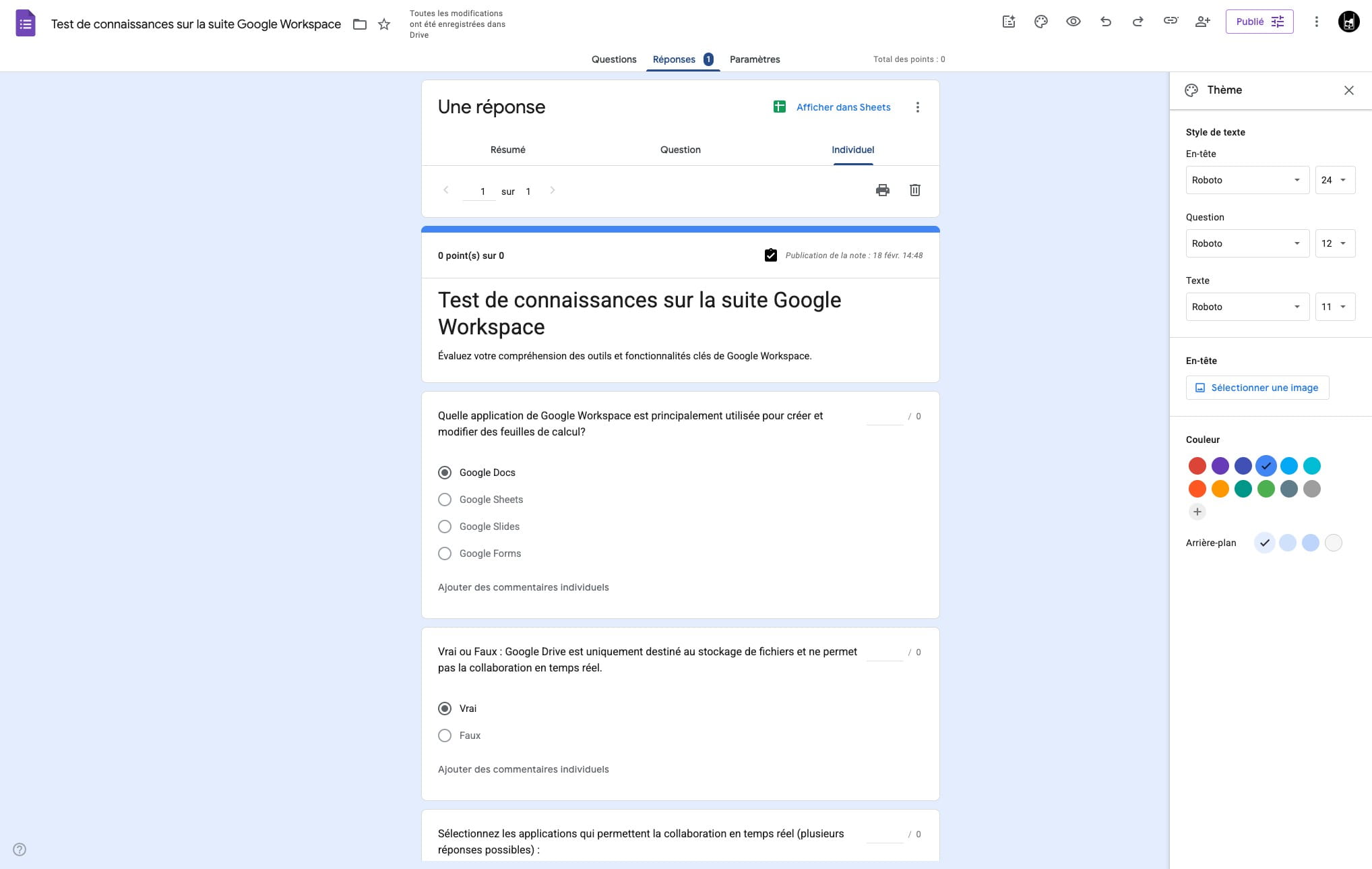Open the En-tête font size 24 dropdown
The height and width of the screenshot is (869, 1372).
point(1335,180)
